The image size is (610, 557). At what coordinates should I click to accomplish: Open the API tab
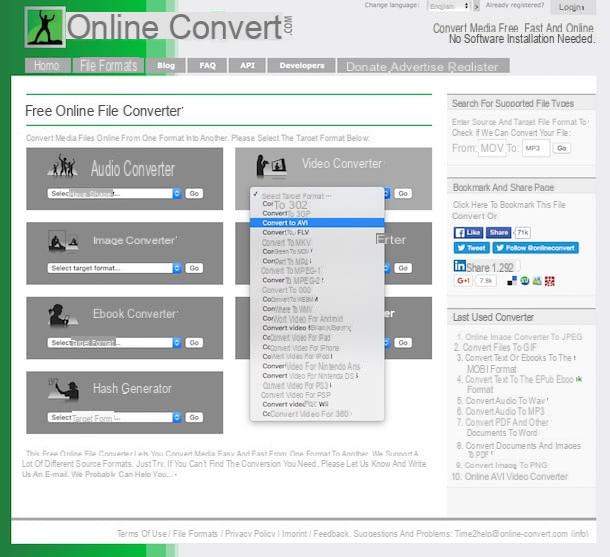pos(247,65)
